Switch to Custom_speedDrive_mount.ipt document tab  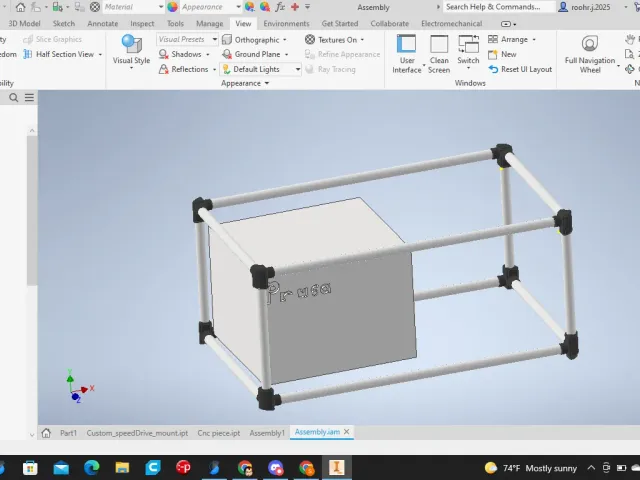tap(137, 433)
